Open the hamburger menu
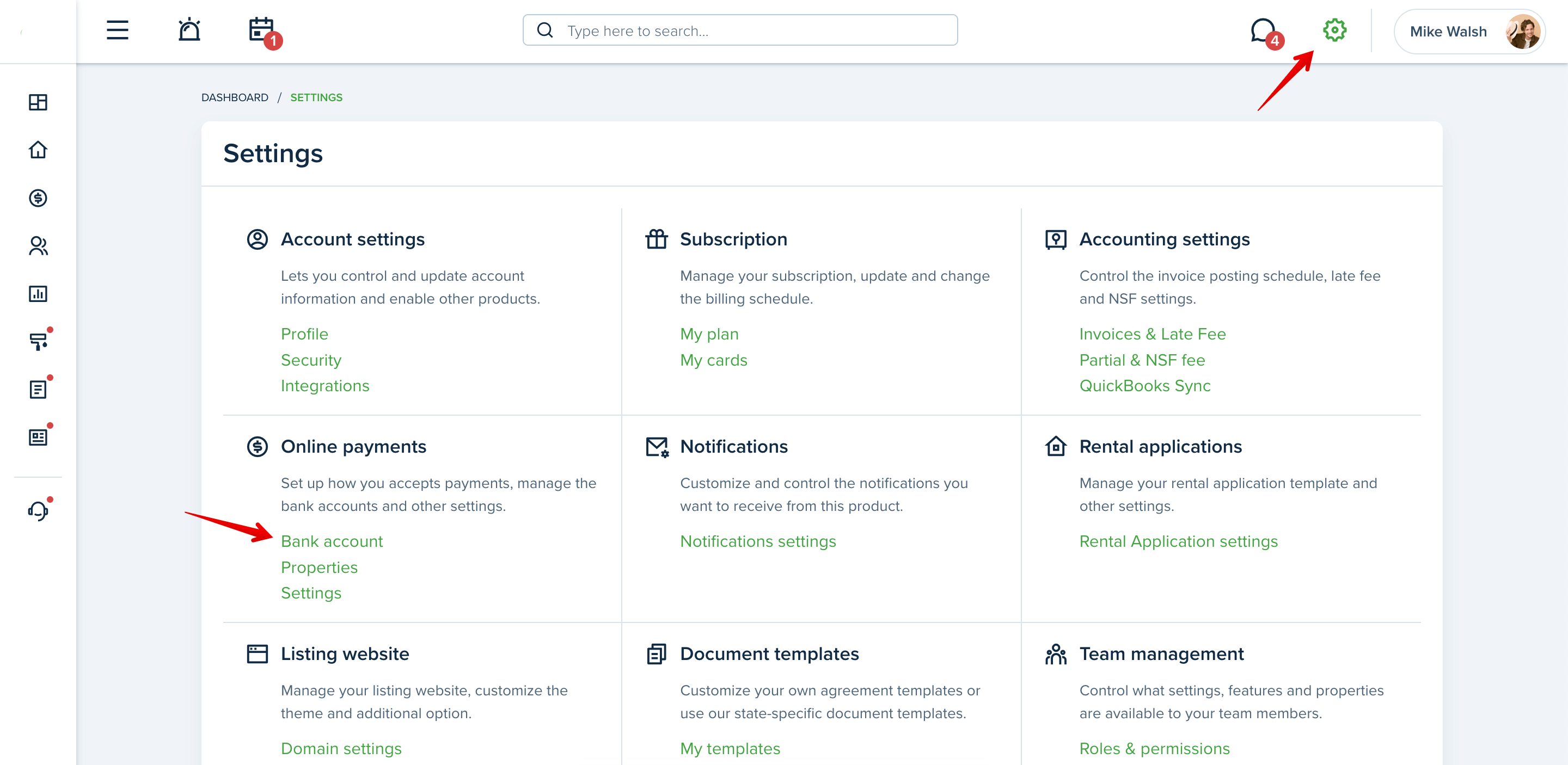Image resolution: width=1568 pixels, height=765 pixels. (118, 30)
